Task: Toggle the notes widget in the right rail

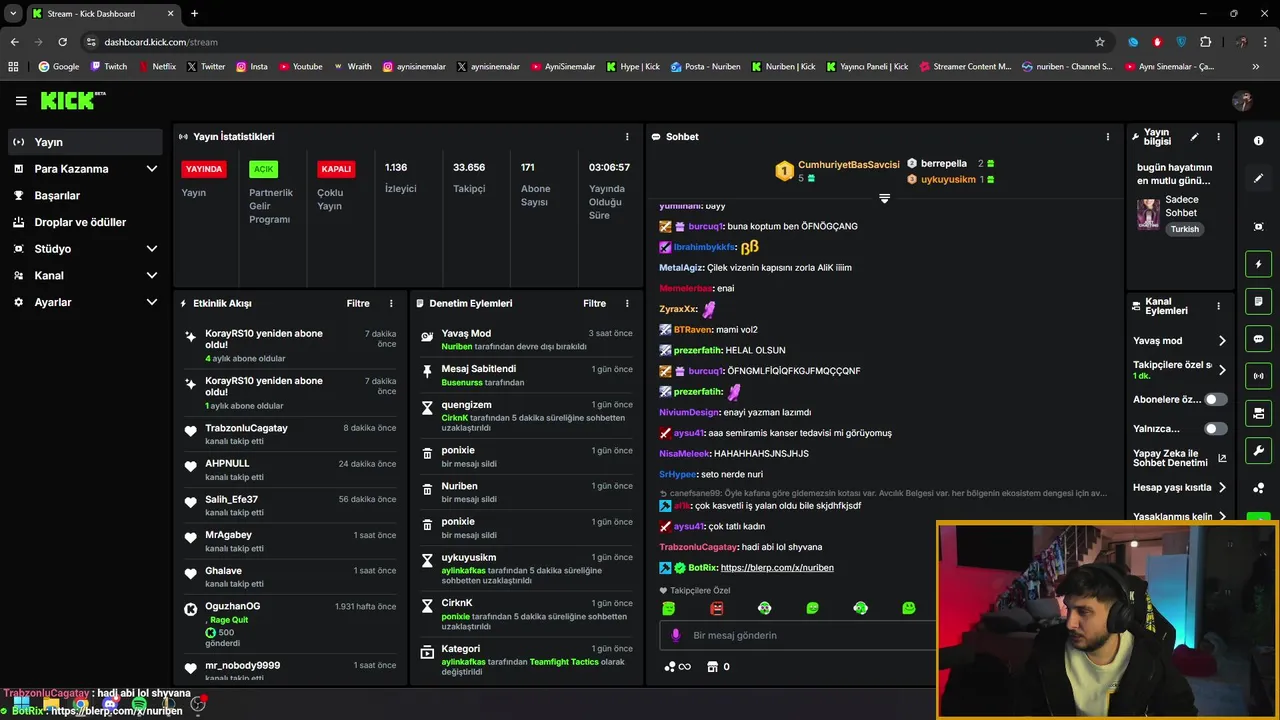Action: point(1259,301)
